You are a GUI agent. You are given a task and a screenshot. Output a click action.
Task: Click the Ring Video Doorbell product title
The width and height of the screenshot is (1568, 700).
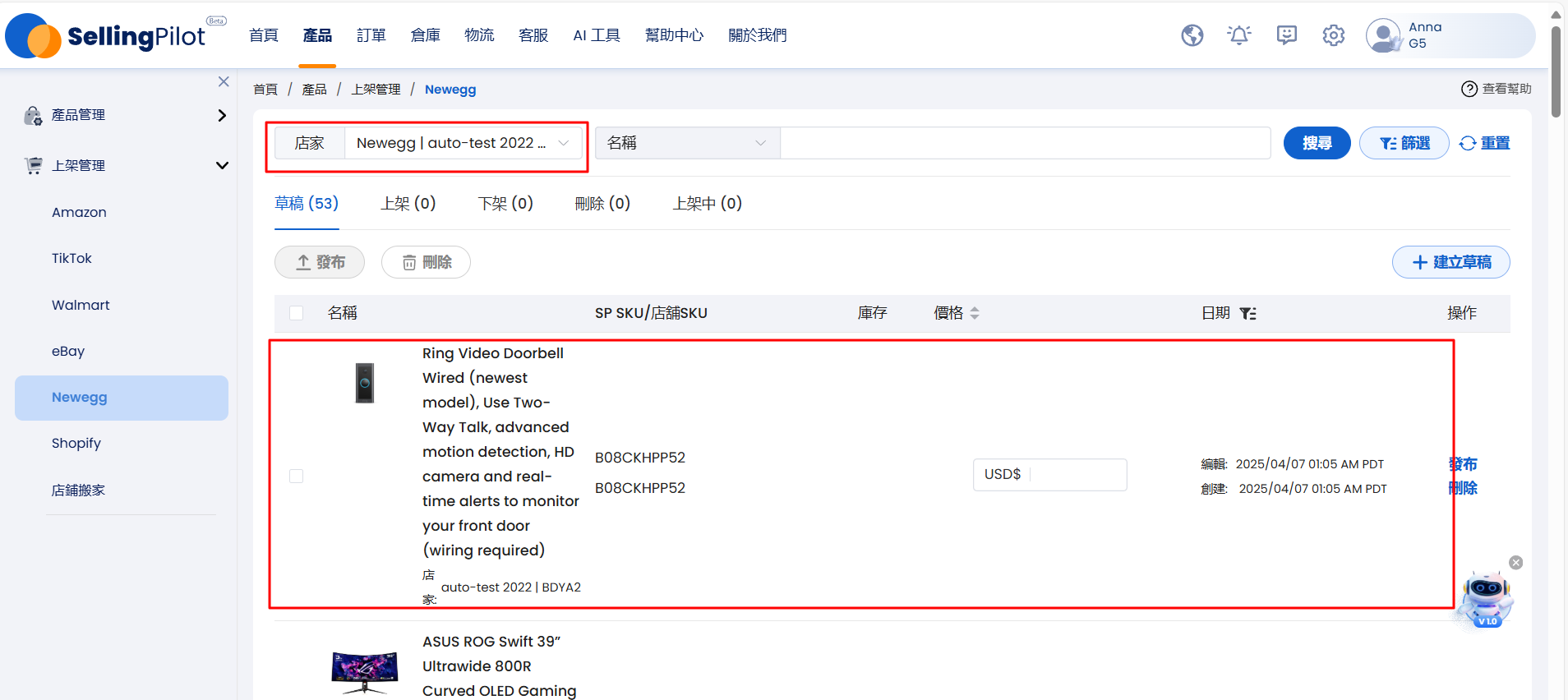click(500, 452)
